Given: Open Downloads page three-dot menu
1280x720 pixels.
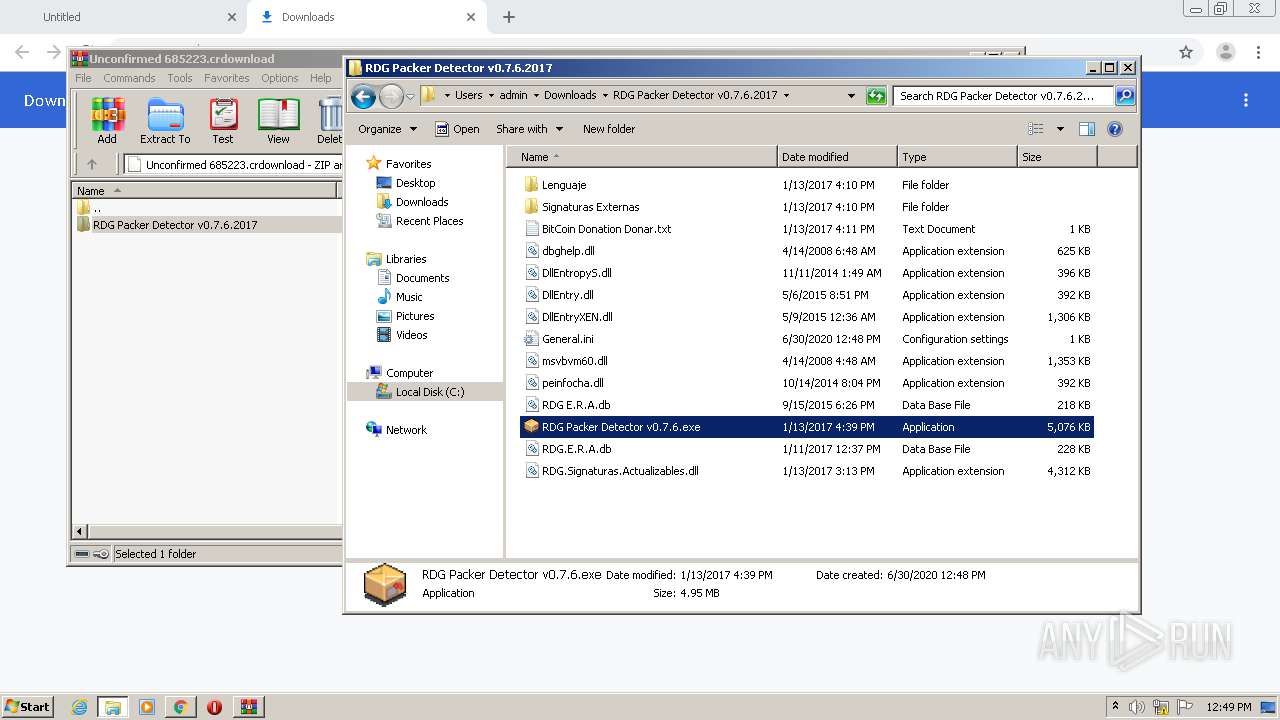Looking at the screenshot, I should pyautogui.click(x=1246, y=100).
